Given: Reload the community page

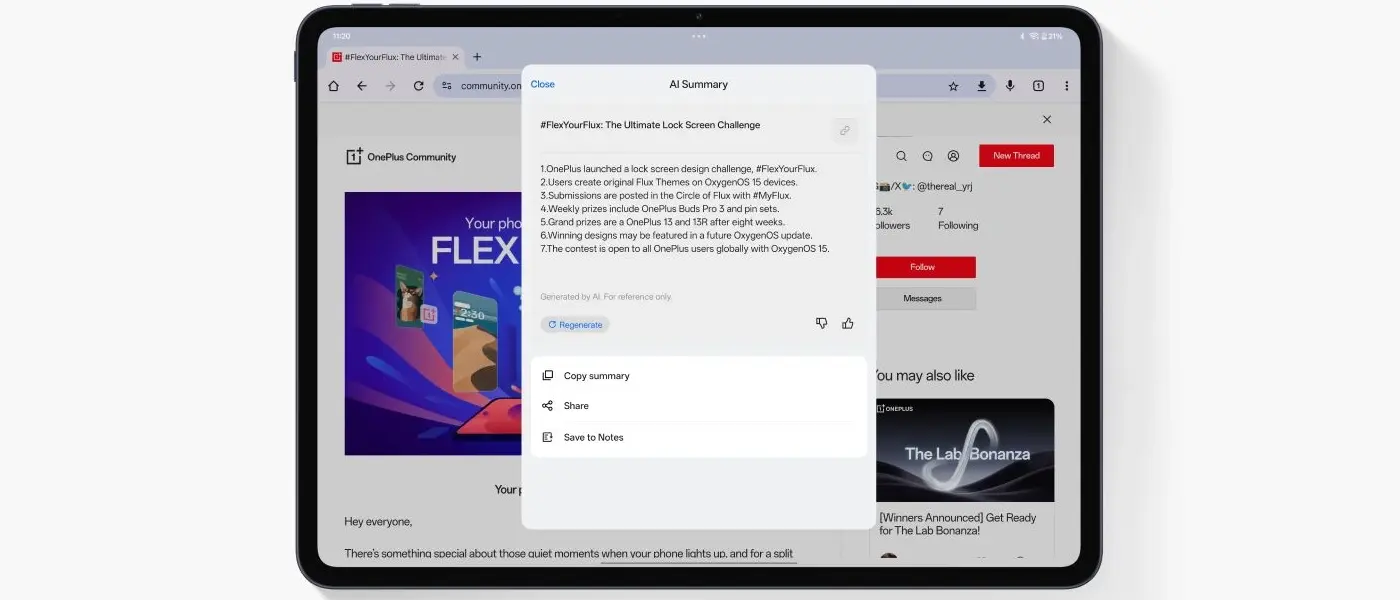Looking at the screenshot, I should [x=418, y=86].
